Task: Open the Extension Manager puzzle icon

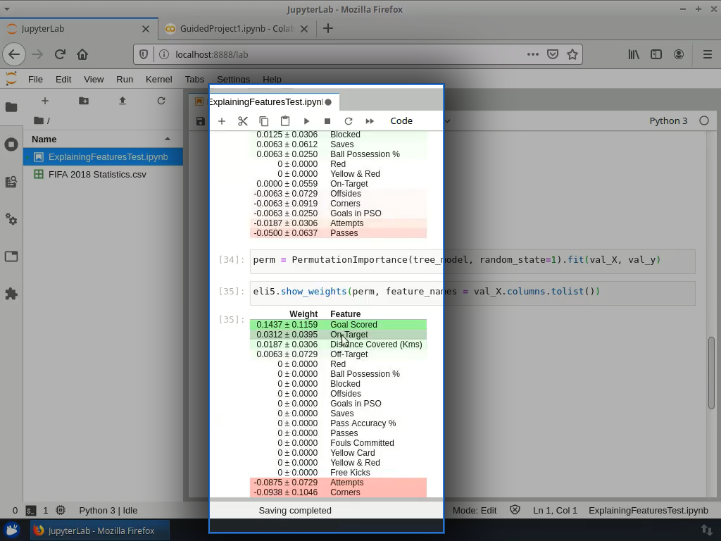Action: pos(11,294)
